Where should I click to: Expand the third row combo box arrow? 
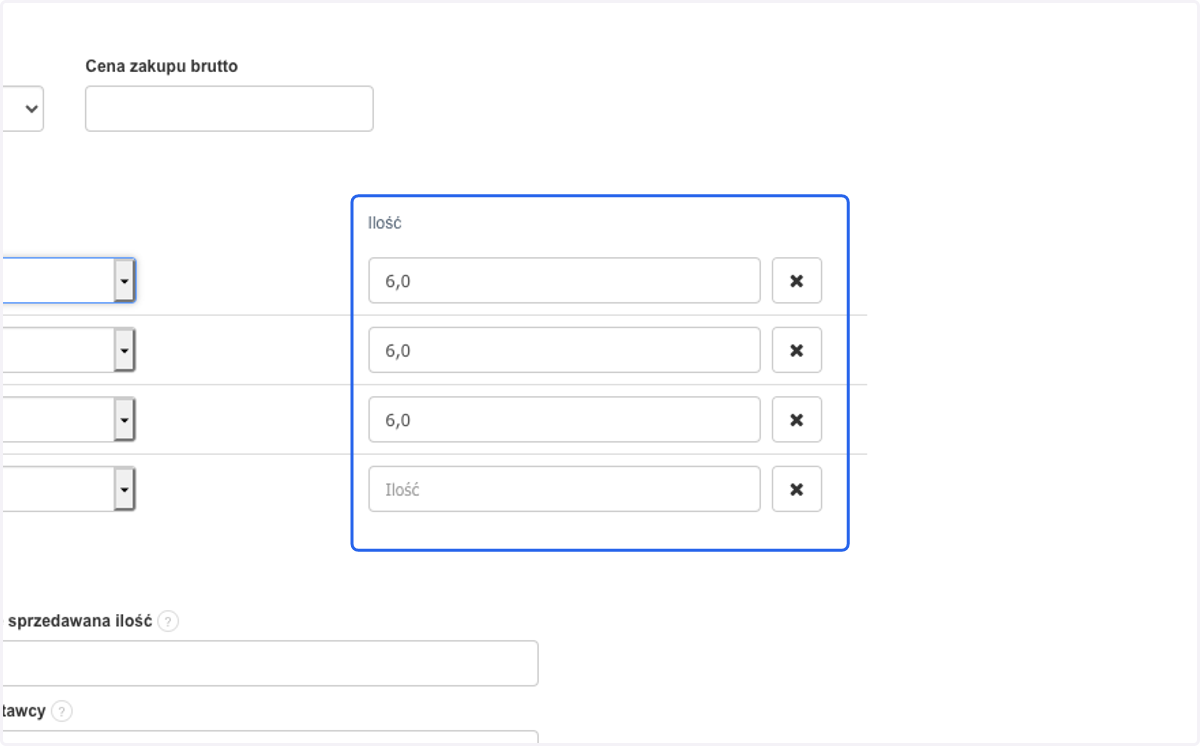[124, 420]
